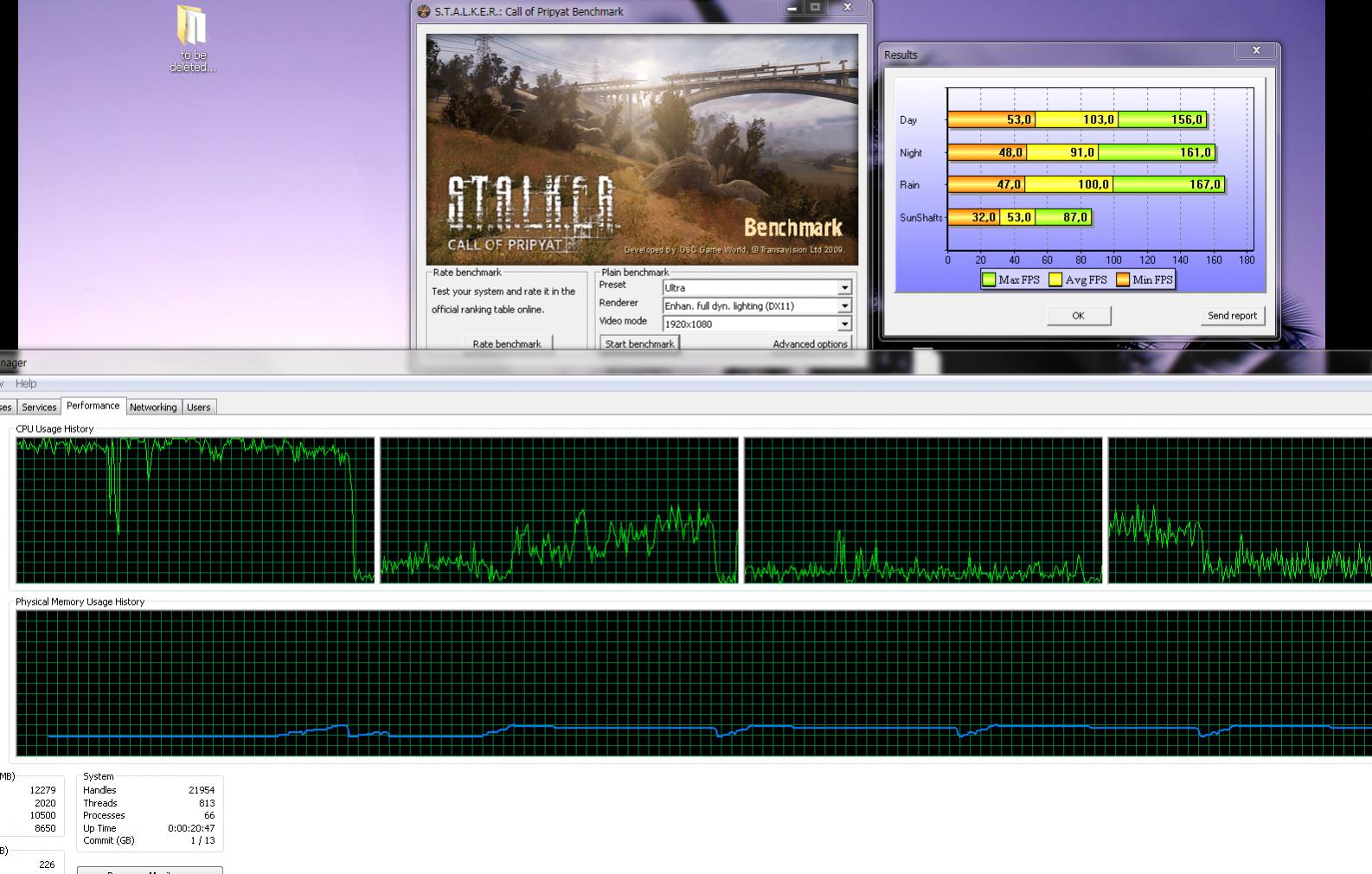
Task: Switch to the Networking tab
Action: (153, 407)
